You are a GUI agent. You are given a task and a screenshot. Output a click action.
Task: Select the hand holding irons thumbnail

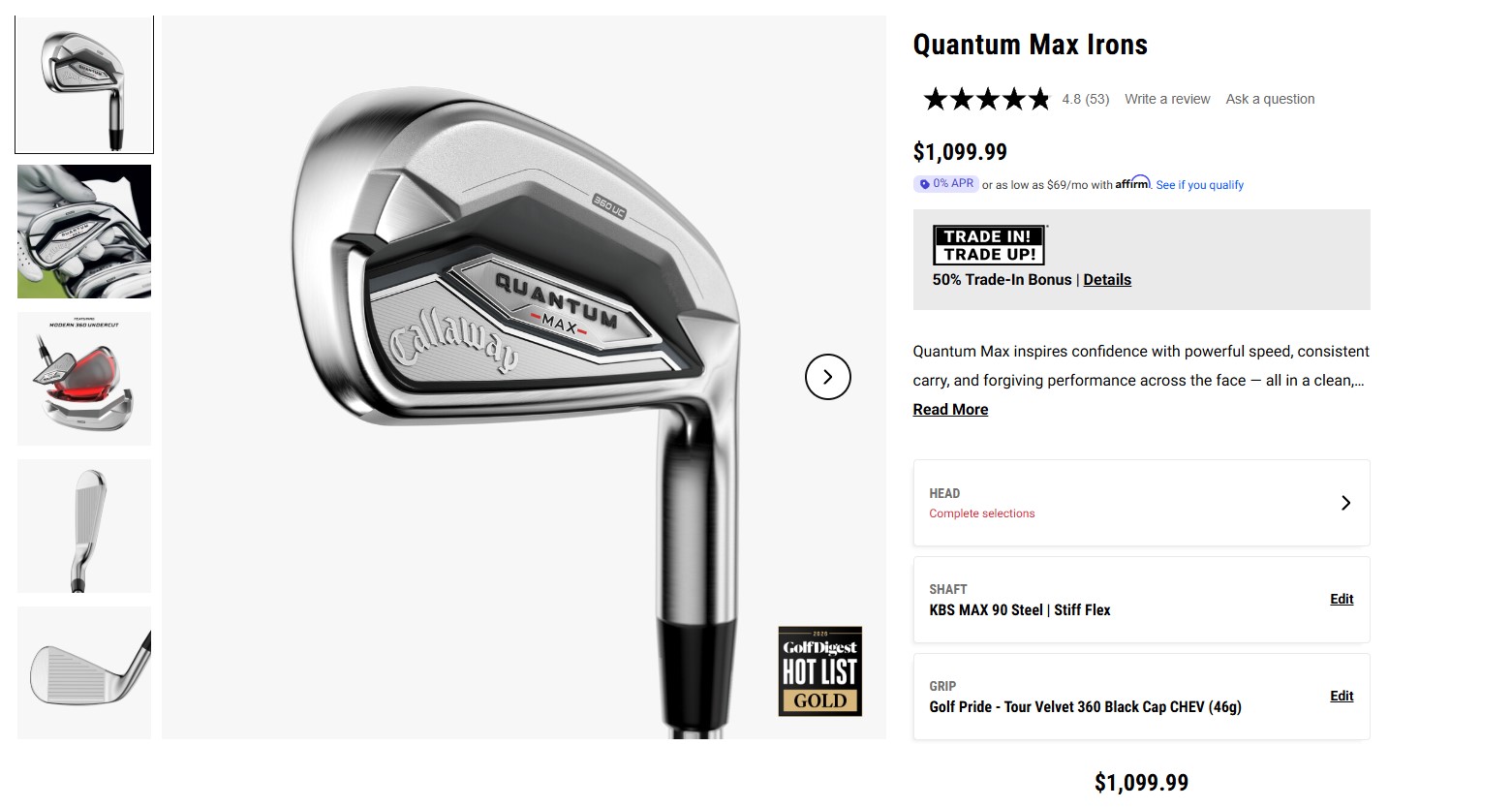point(84,232)
